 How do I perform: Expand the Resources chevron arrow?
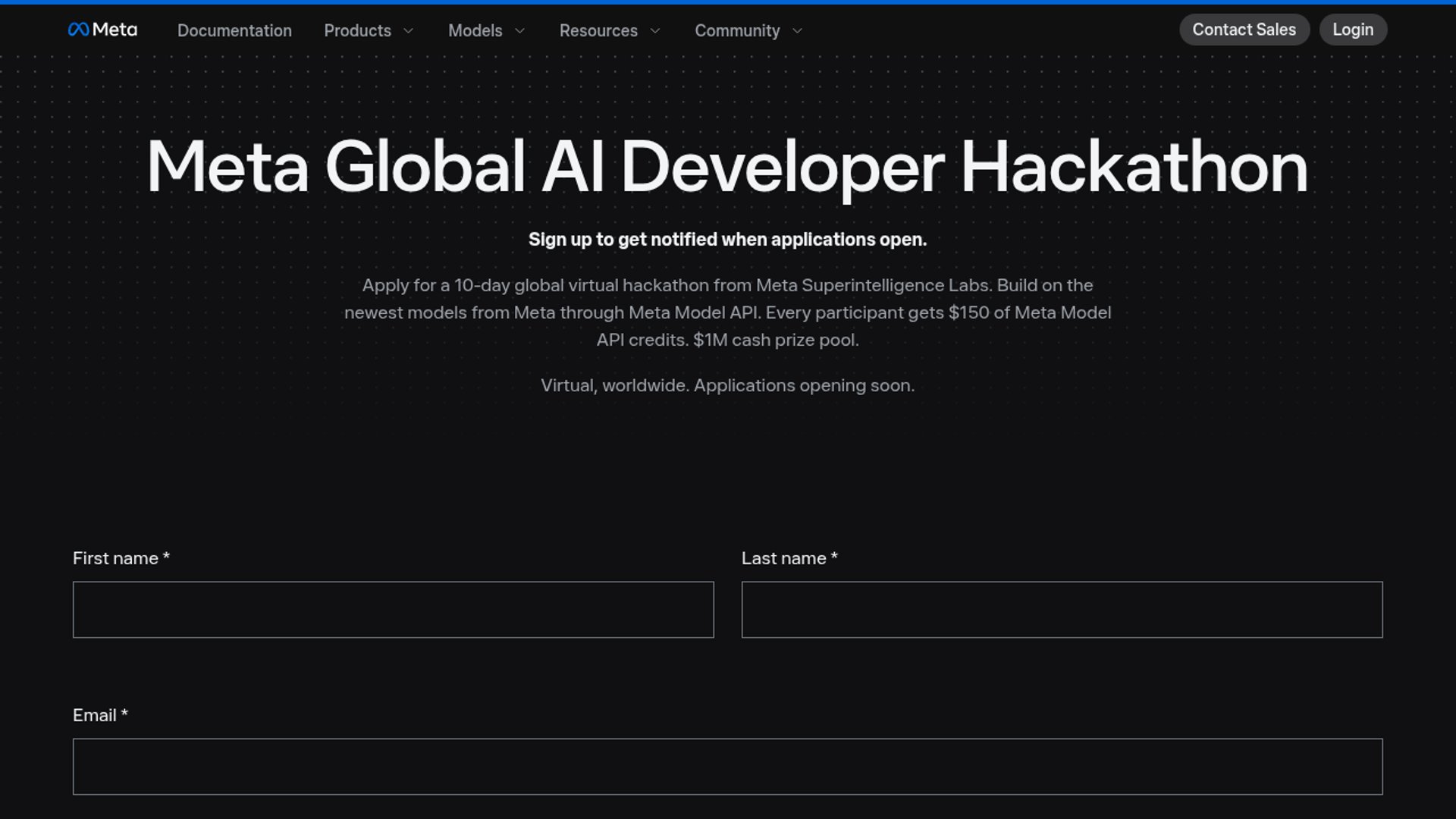(x=655, y=31)
